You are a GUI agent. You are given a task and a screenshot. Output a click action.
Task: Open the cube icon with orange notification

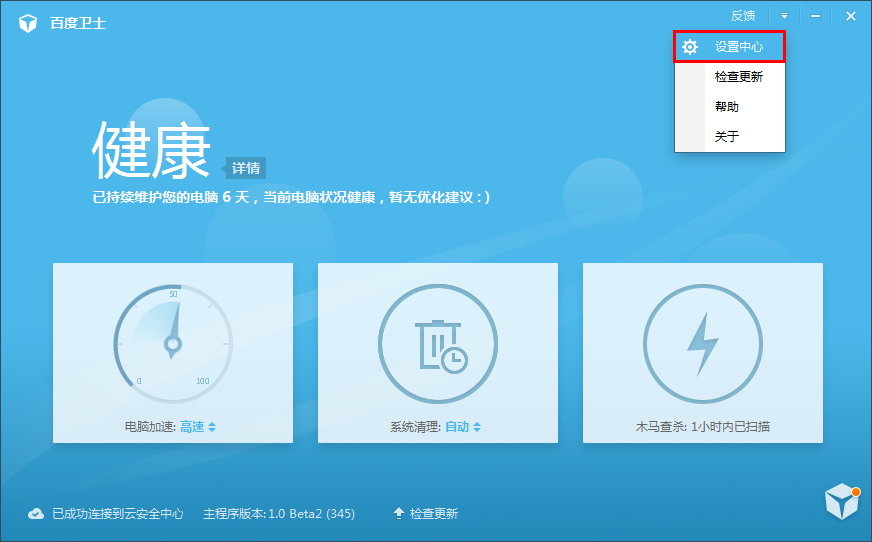[843, 501]
